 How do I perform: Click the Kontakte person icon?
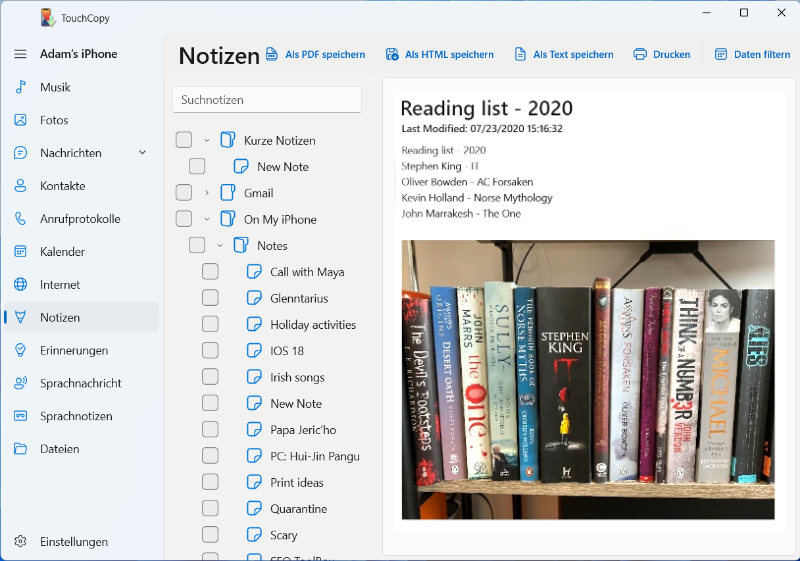(x=20, y=186)
